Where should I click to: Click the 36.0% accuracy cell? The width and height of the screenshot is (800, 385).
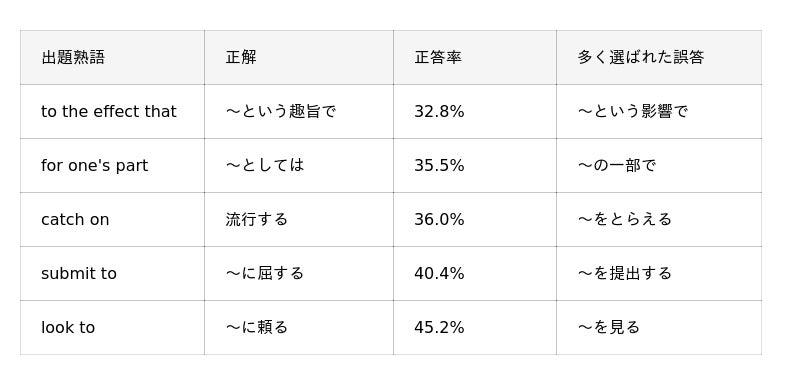click(475, 220)
